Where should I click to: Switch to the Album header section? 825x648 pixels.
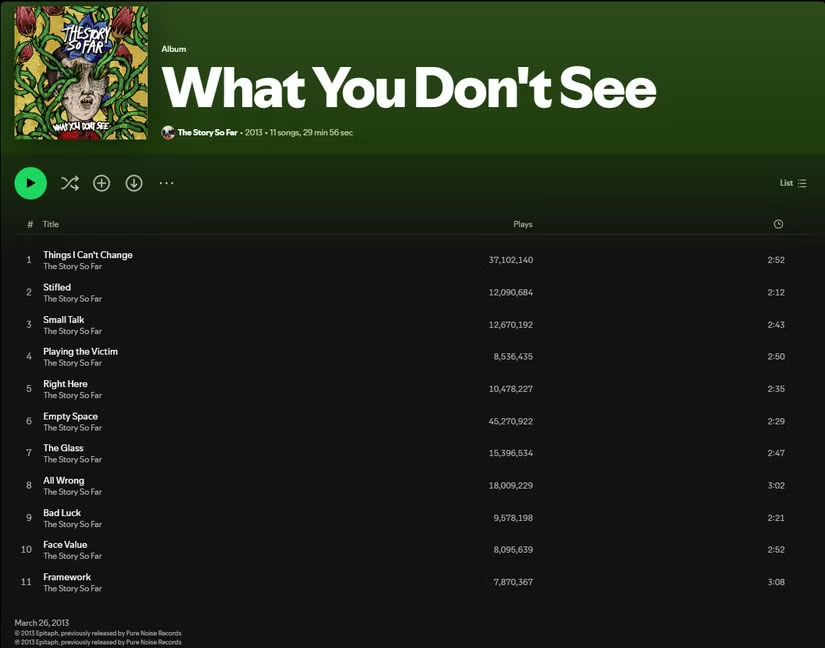click(173, 48)
